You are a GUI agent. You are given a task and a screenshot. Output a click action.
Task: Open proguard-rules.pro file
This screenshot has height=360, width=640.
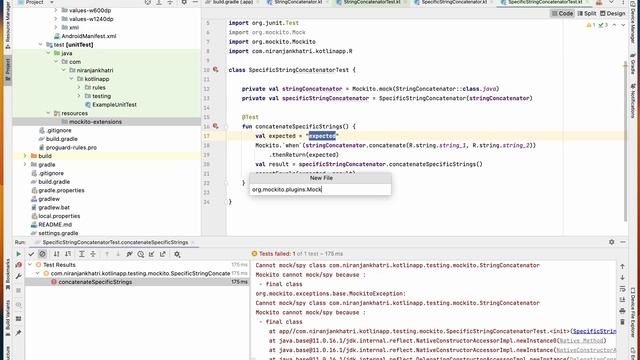click(x=71, y=147)
